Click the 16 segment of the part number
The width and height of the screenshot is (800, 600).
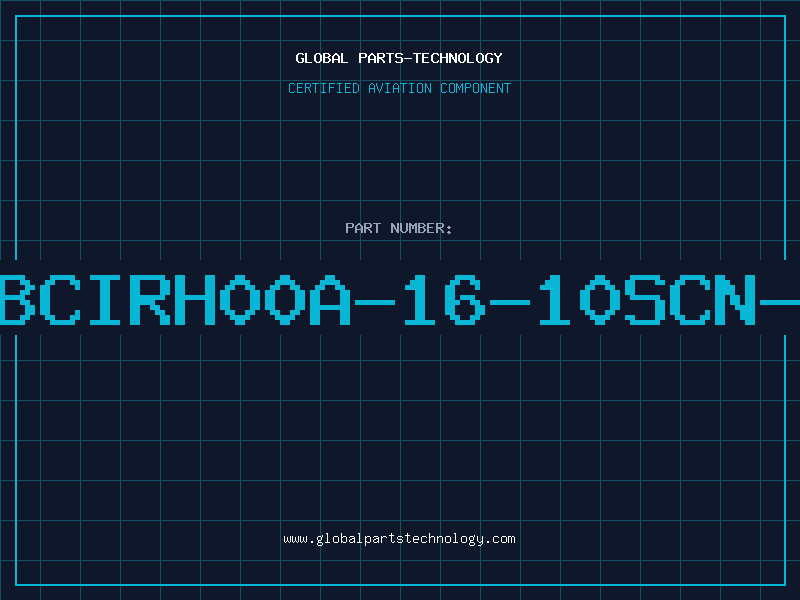tap(444, 299)
